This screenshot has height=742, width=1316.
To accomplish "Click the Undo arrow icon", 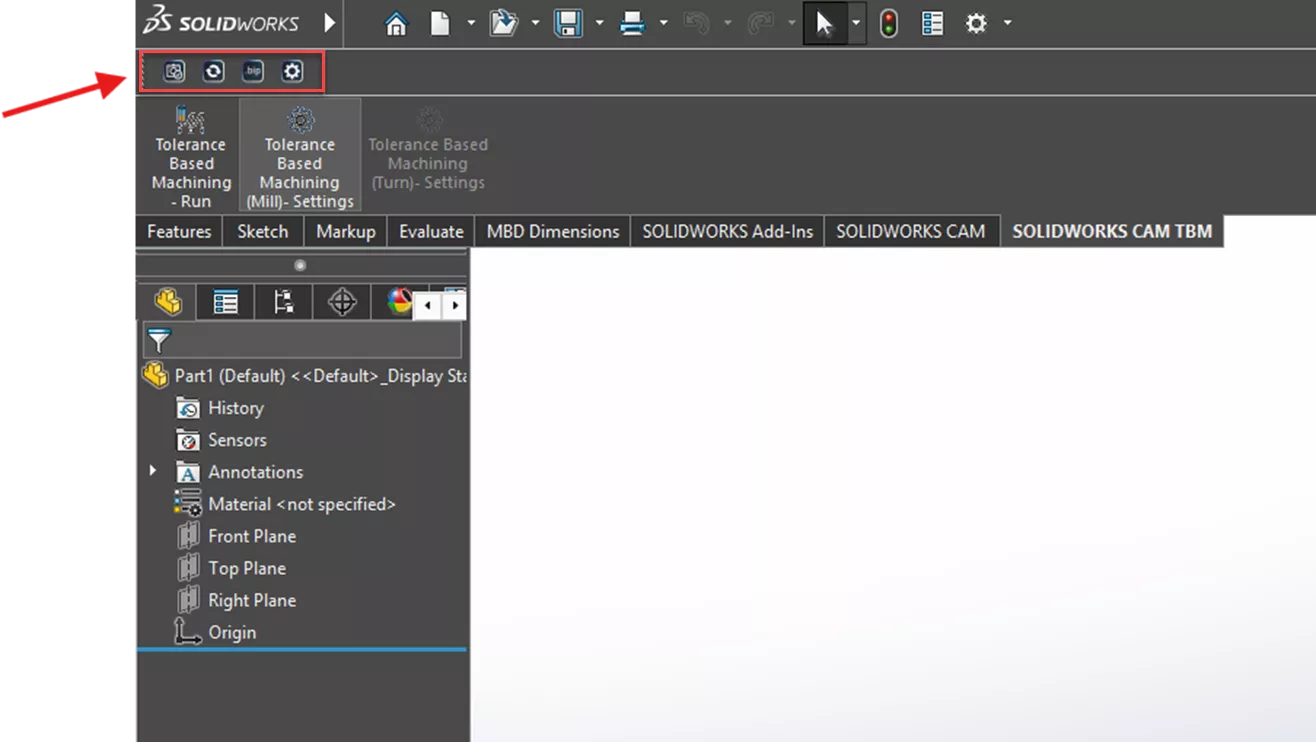I will (697, 23).
